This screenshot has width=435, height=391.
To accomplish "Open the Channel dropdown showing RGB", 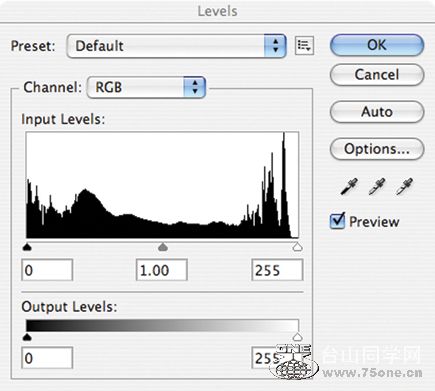I will tap(146, 87).
